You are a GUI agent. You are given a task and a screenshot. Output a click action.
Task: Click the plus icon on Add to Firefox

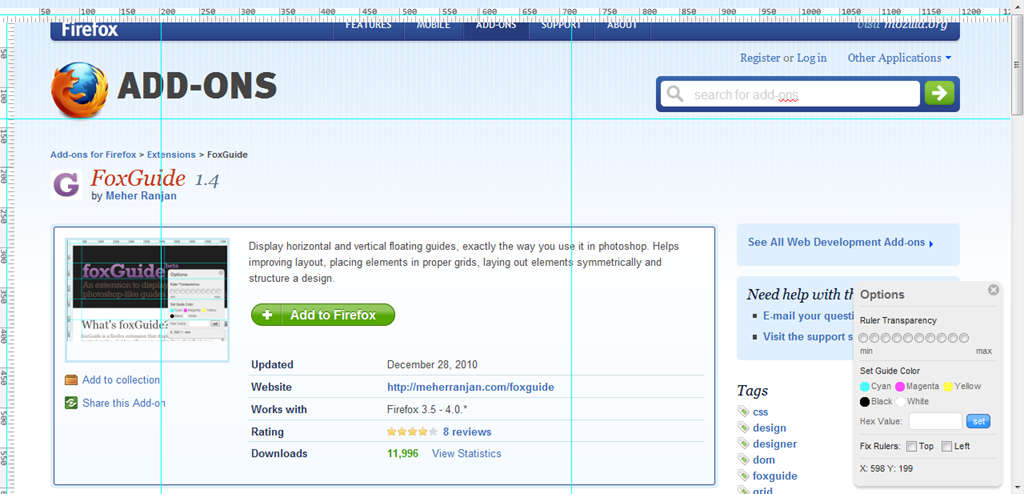267,315
